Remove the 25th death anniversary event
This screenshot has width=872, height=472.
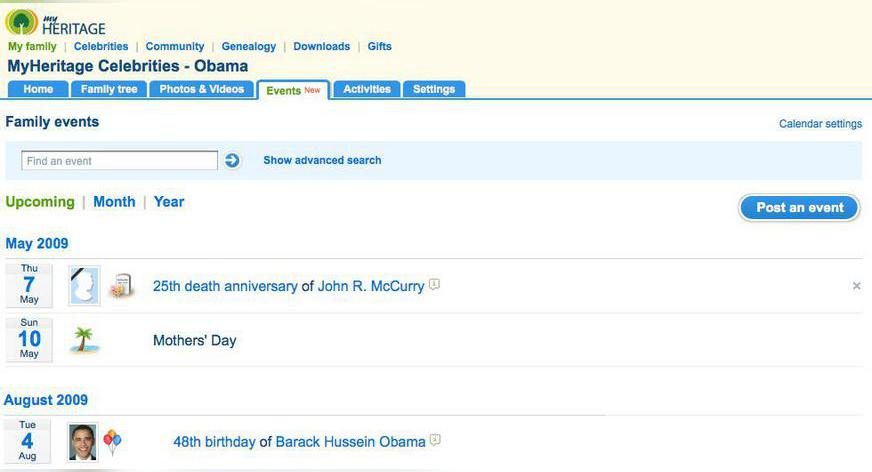tap(856, 286)
